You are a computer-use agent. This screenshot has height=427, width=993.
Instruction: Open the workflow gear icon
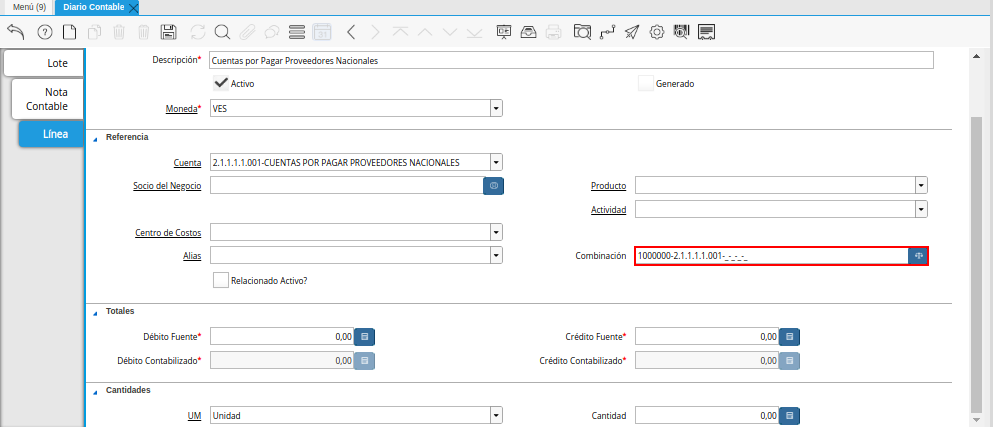pos(657,32)
